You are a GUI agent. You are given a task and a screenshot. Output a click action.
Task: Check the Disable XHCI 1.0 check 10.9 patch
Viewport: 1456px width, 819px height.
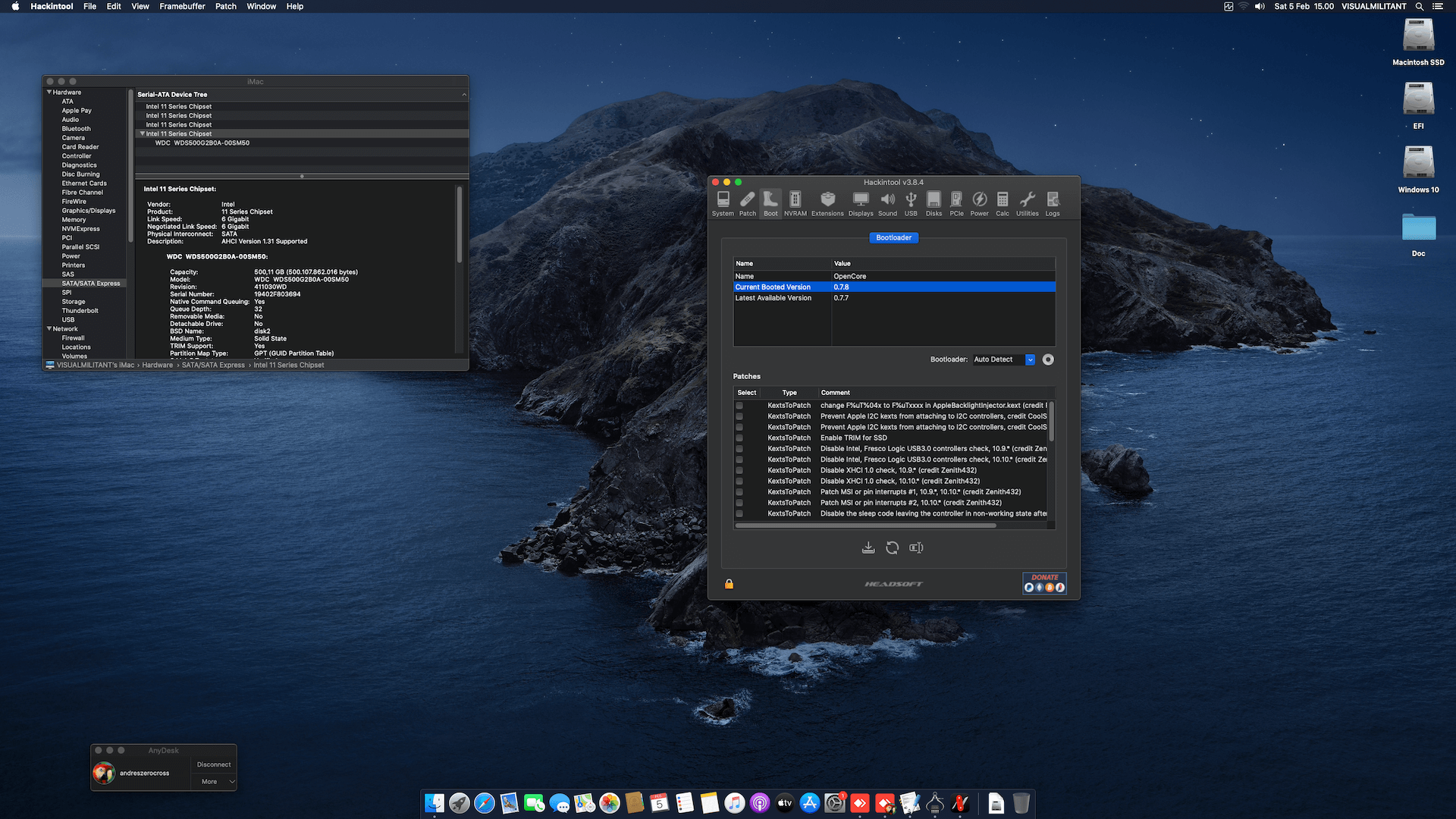[739, 471]
